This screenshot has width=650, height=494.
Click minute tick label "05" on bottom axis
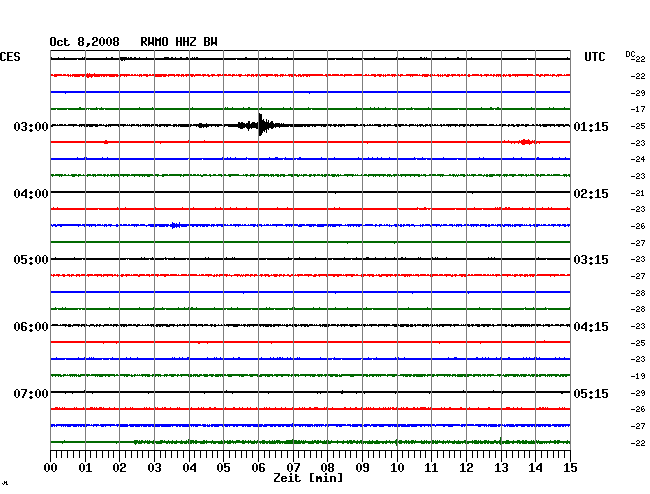pyautogui.click(x=223, y=468)
